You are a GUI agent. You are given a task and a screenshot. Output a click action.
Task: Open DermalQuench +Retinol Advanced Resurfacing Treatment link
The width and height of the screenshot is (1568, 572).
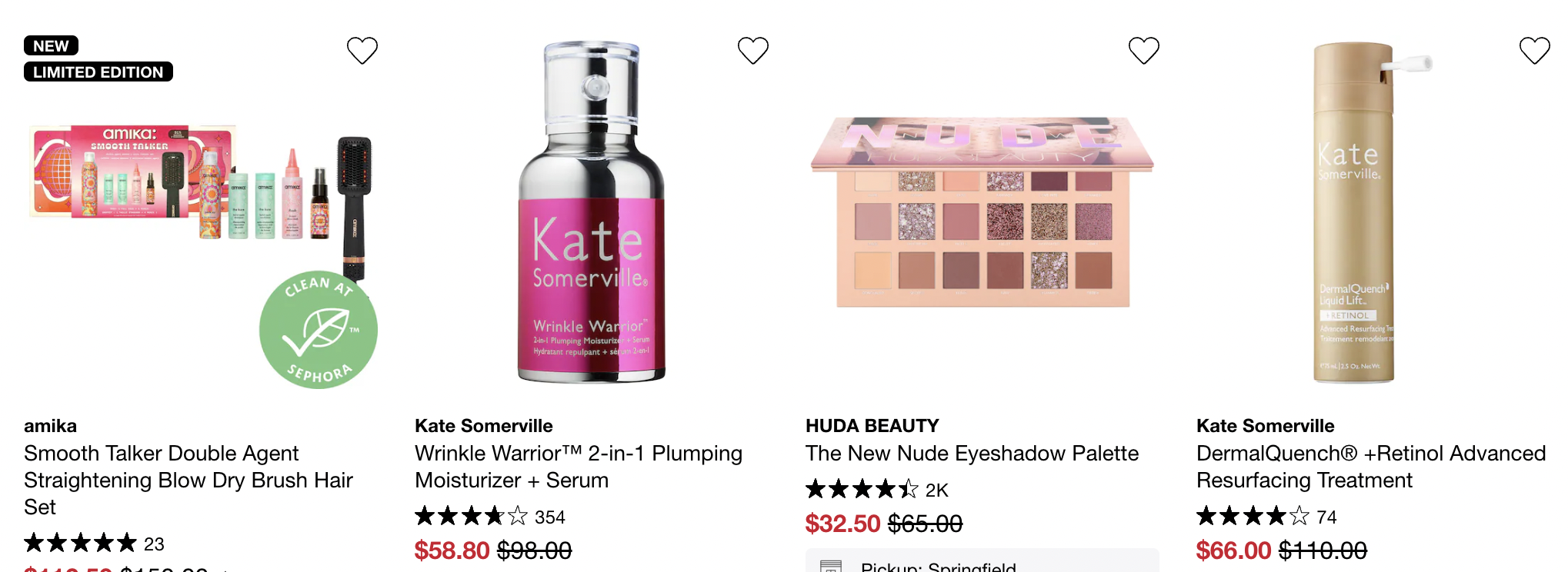pyautogui.click(x=1371, y=467)
